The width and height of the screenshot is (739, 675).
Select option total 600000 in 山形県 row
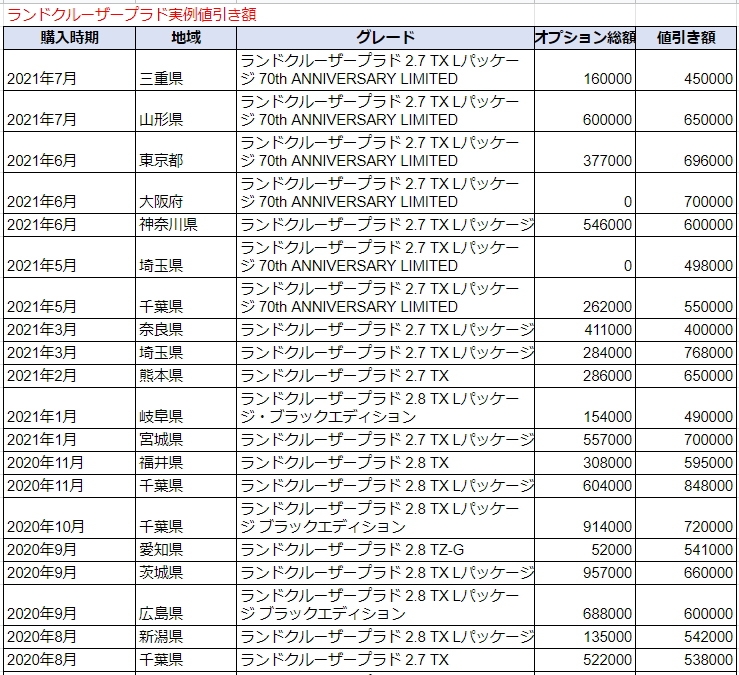(x=585, y=111)
